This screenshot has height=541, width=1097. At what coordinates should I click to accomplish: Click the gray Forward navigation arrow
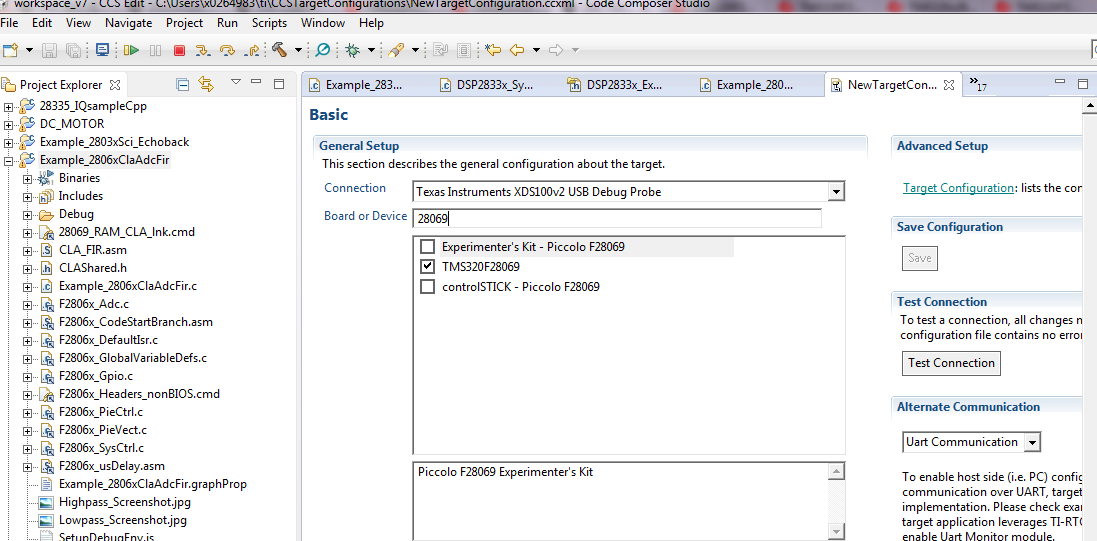pyautogui.click(x=556, y=50)
